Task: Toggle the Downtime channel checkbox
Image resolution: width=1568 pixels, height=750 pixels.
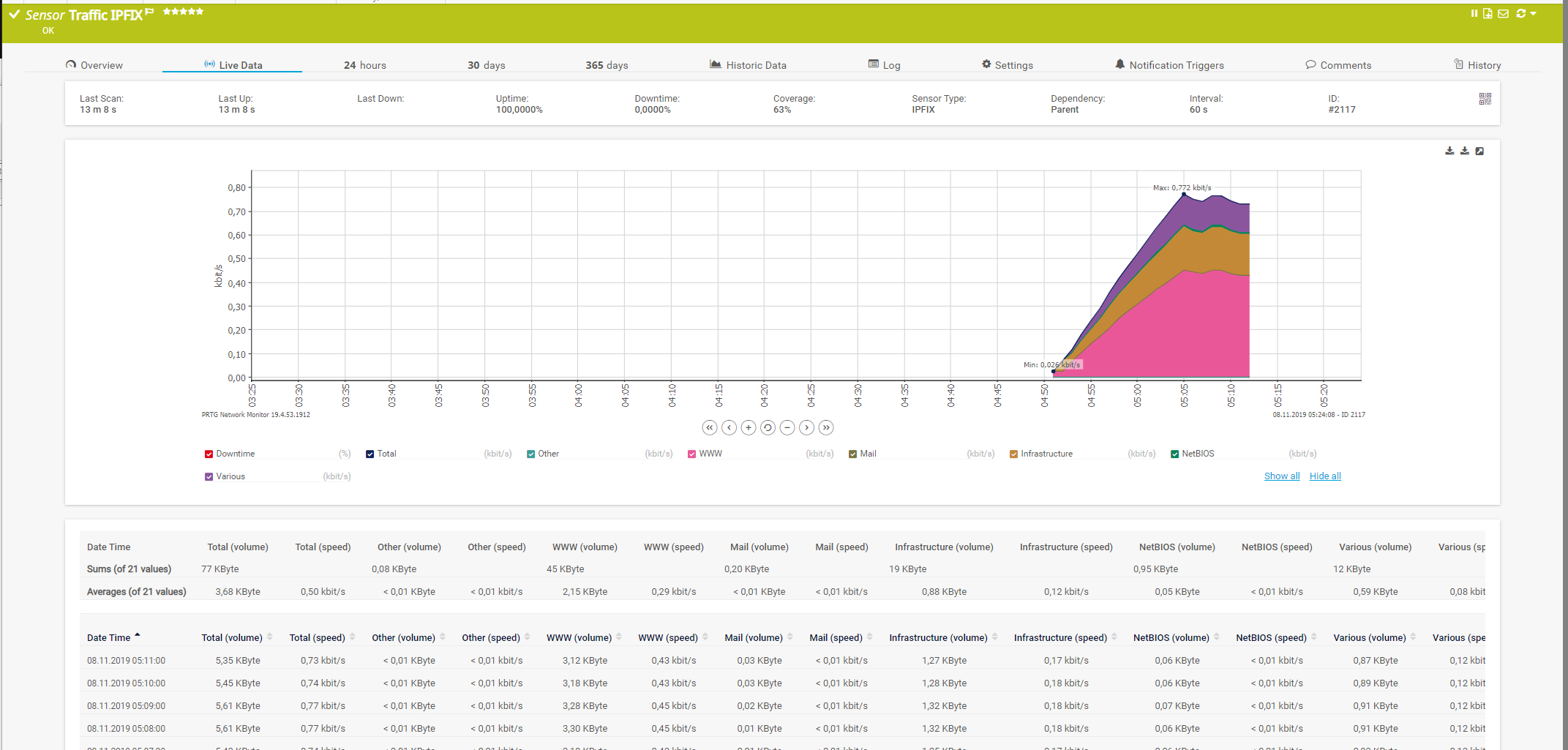Action: point(209,454)
